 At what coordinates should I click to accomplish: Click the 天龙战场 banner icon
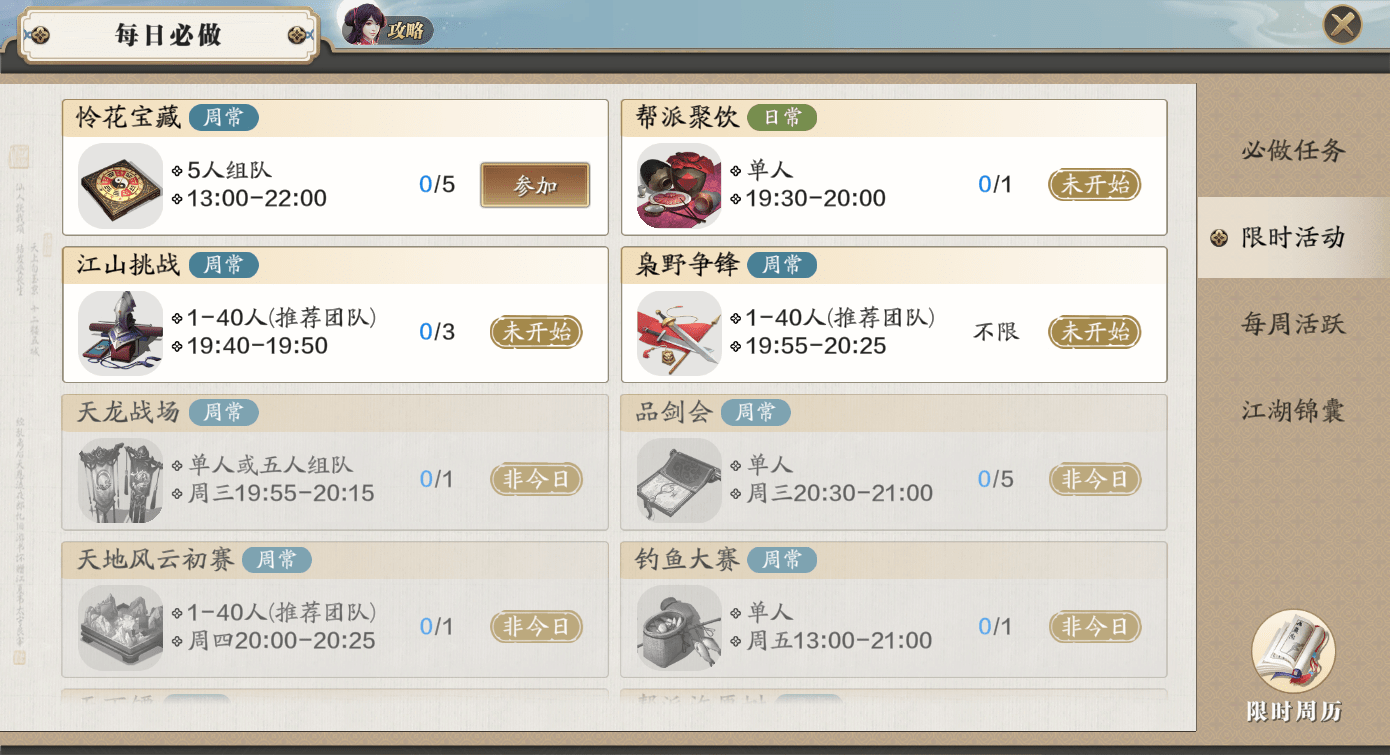click(x=120, y=480)
